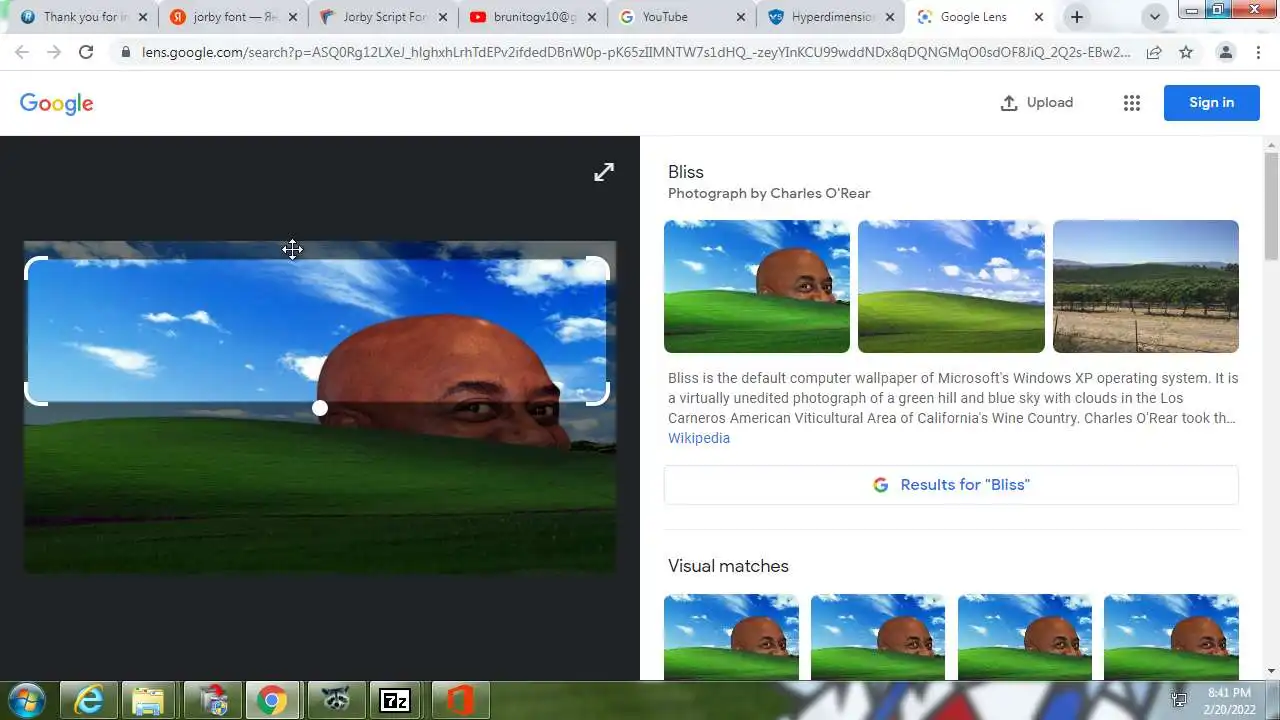Open the second visual match thumbnail
1280x720 pixels.
point(878,637)
